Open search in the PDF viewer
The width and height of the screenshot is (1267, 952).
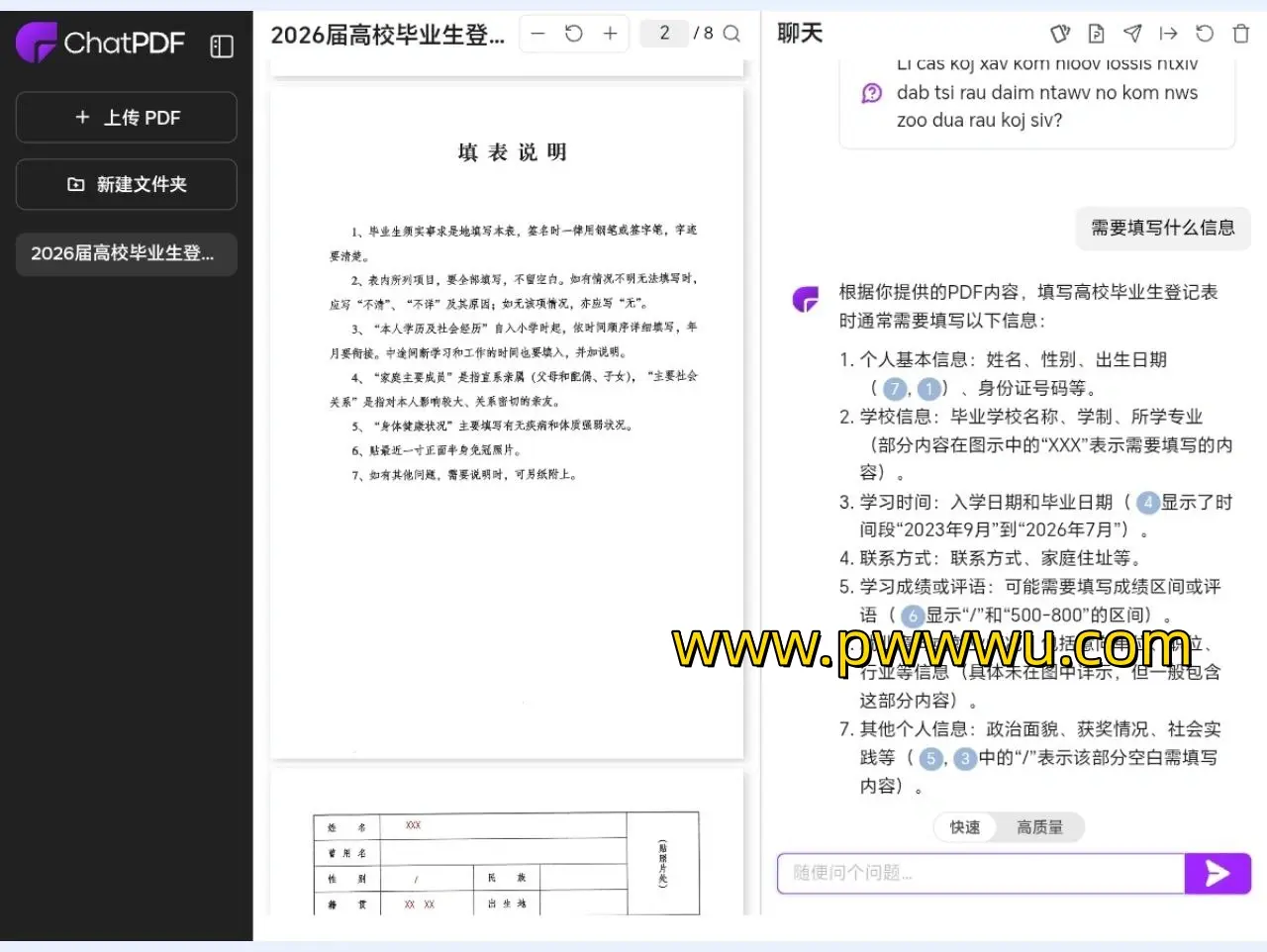(731, 34)
